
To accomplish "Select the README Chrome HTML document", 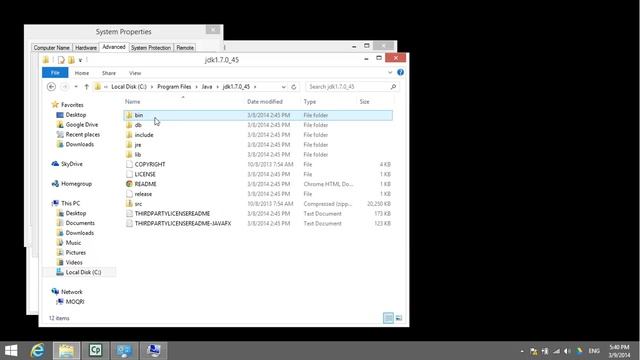I will 258,184.
